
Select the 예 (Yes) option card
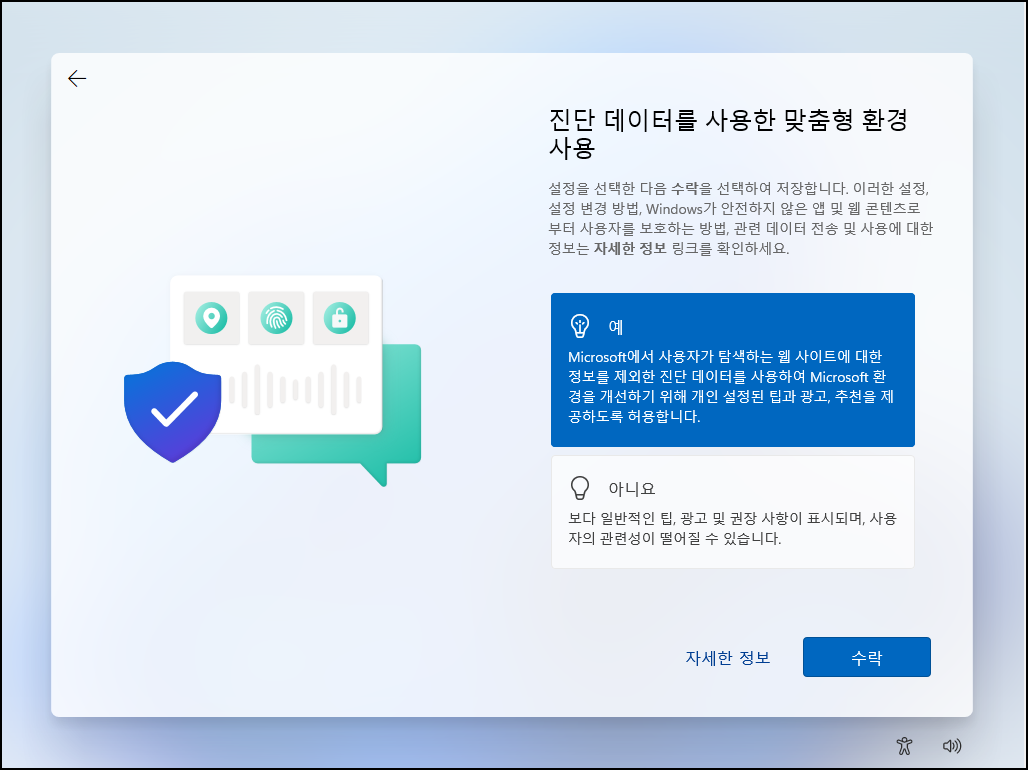732,370
